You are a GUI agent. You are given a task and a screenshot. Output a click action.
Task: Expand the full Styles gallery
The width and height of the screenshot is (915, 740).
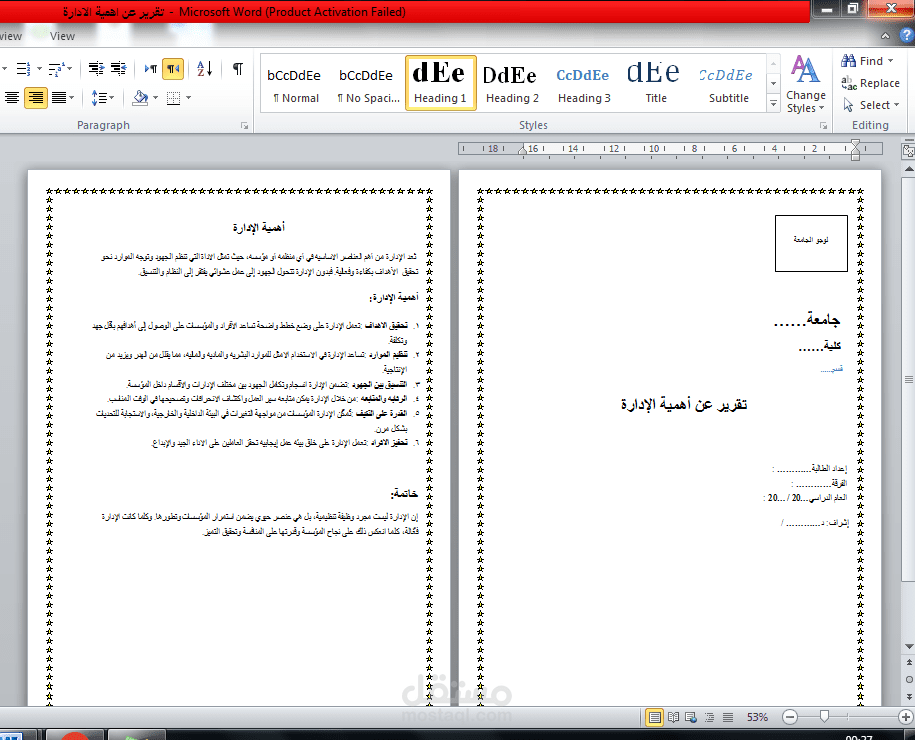[x=774, y=103]
